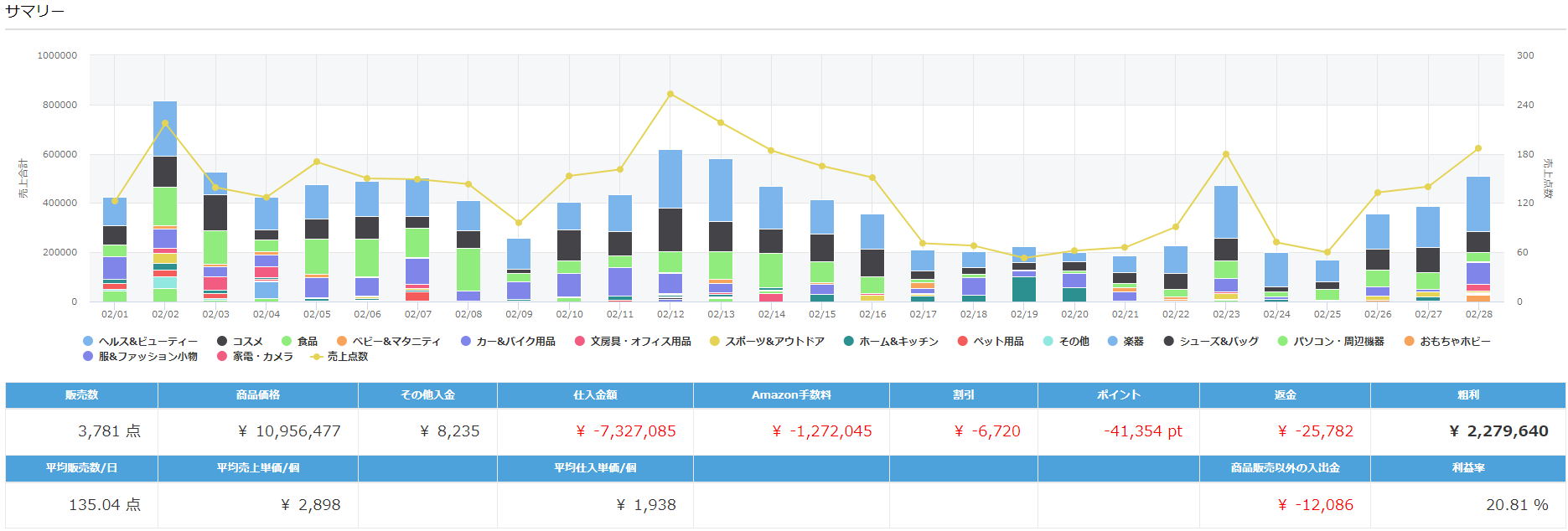Click the おもちゃホビー legend color dot

point(1410,342)
